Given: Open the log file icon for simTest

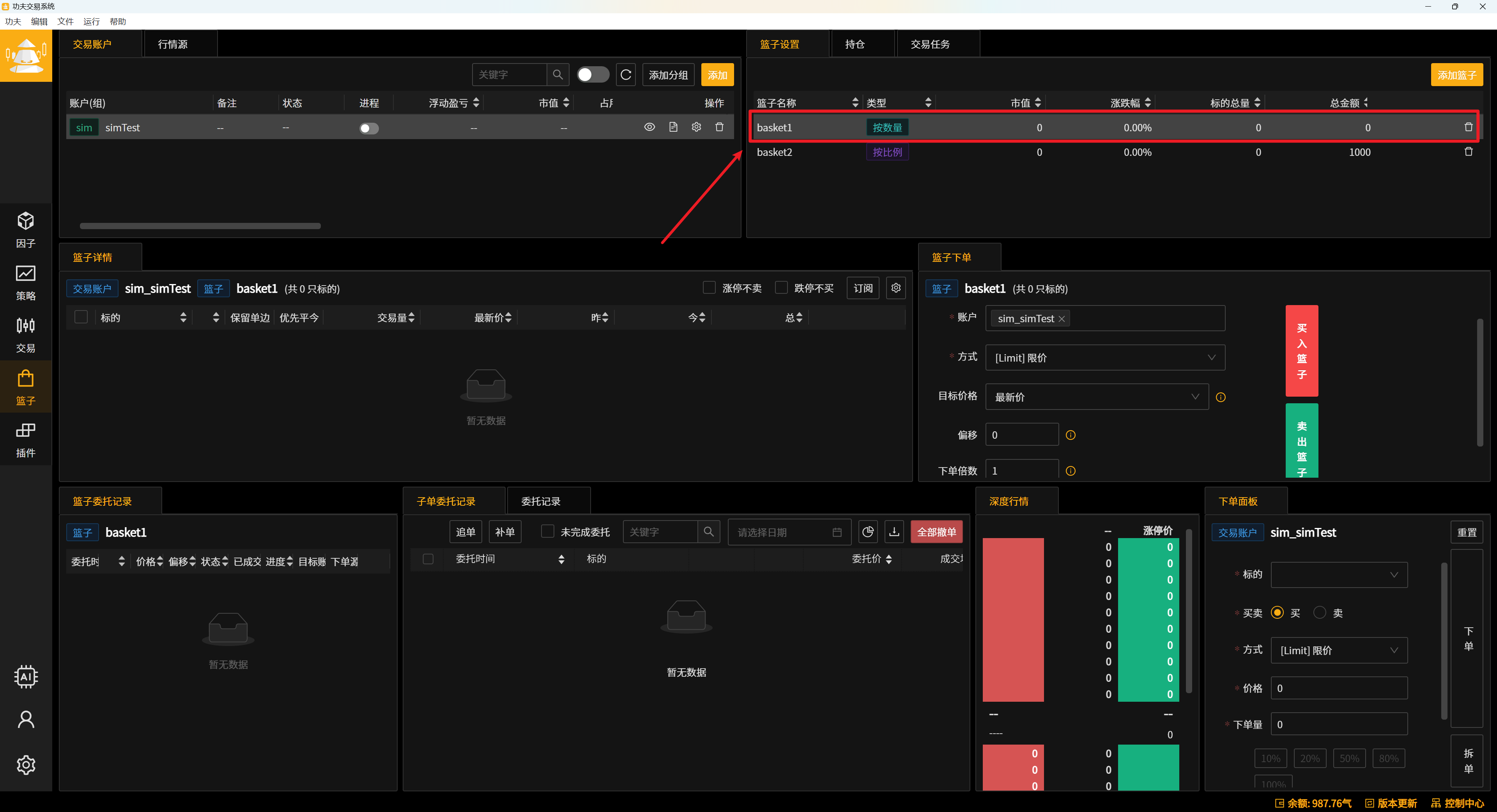Looking at the screenshot, I should coord(673,127).
